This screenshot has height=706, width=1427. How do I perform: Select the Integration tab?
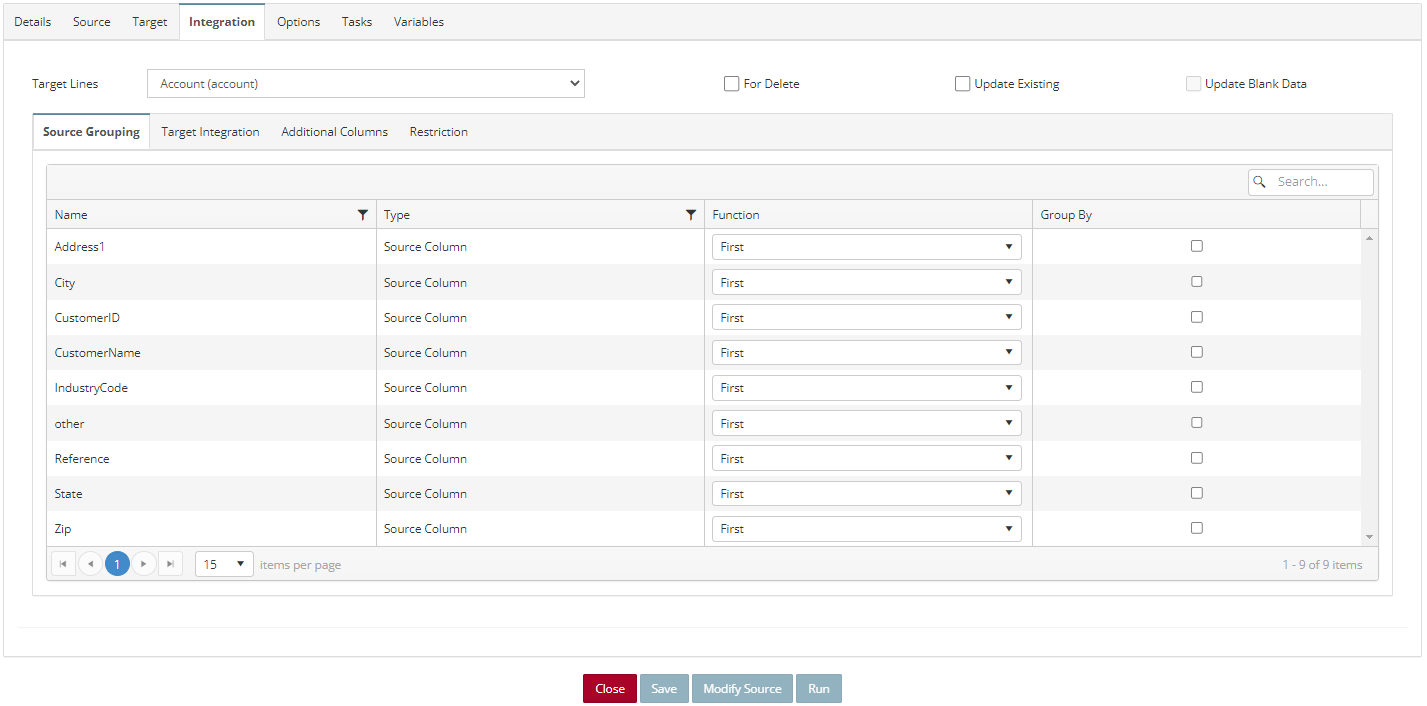tap(222, 22)
